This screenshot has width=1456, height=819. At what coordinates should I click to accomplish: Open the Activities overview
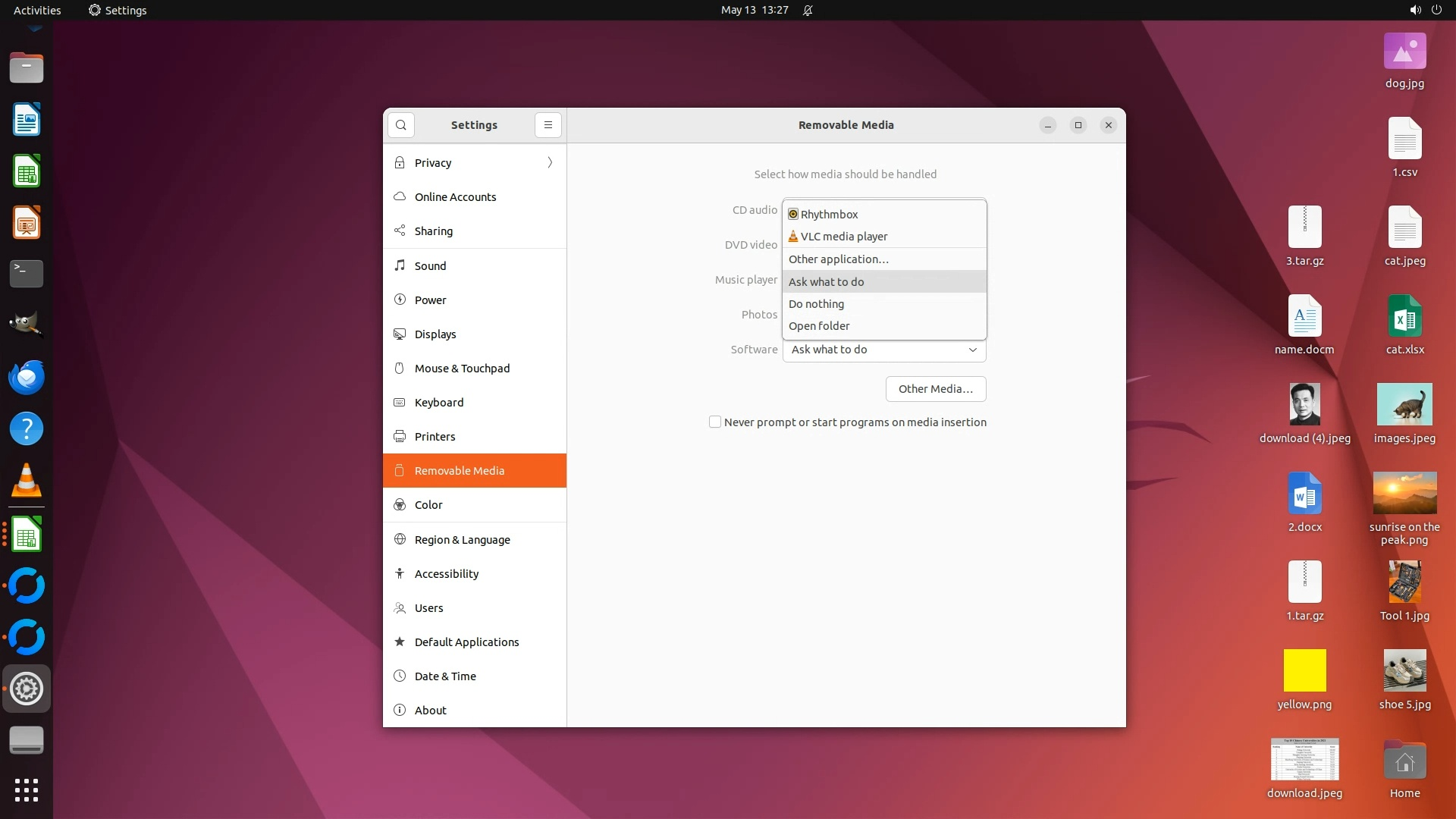click(37, 10)
